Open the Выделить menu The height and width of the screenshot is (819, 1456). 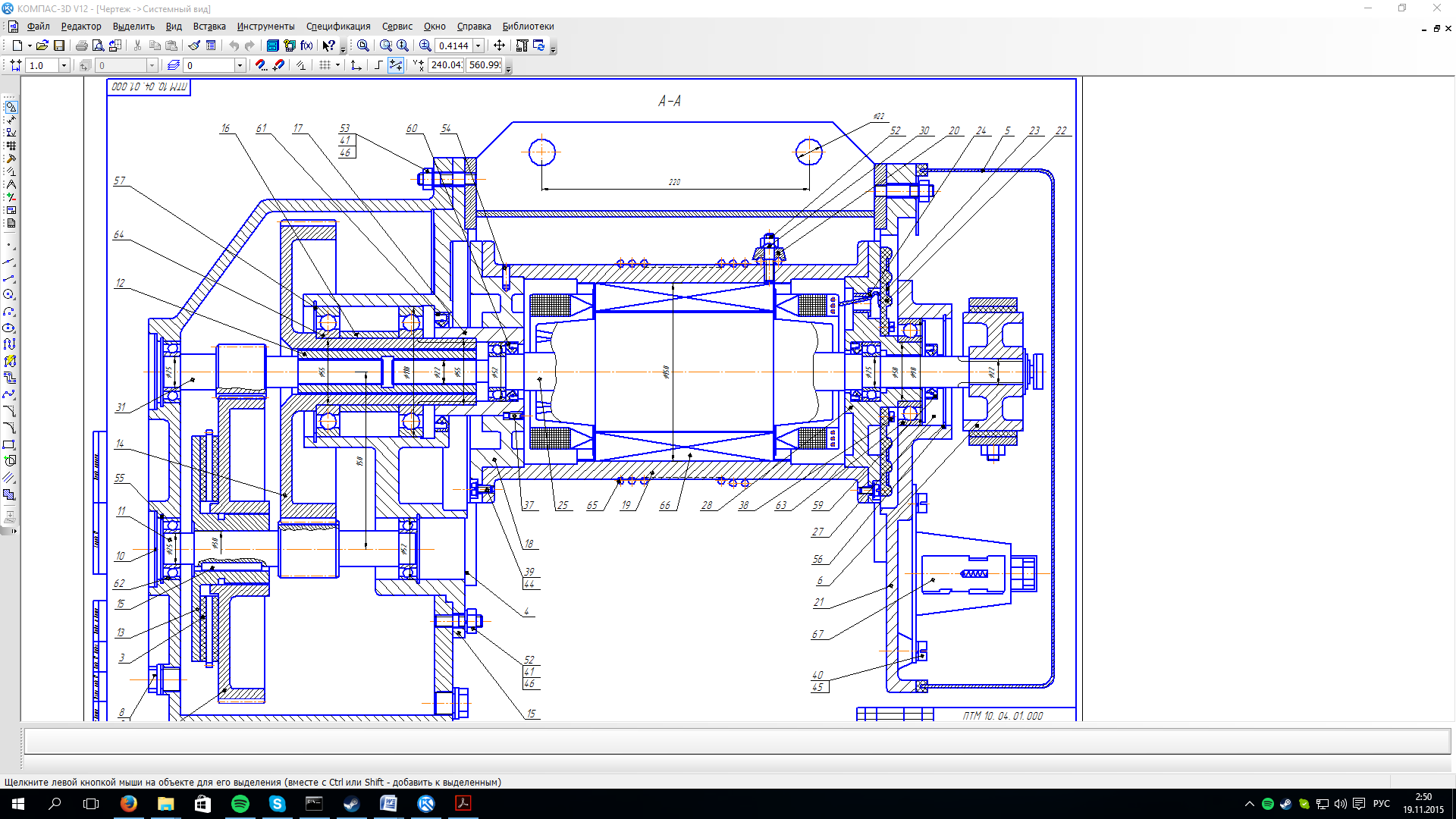click(x=133, y=27)
